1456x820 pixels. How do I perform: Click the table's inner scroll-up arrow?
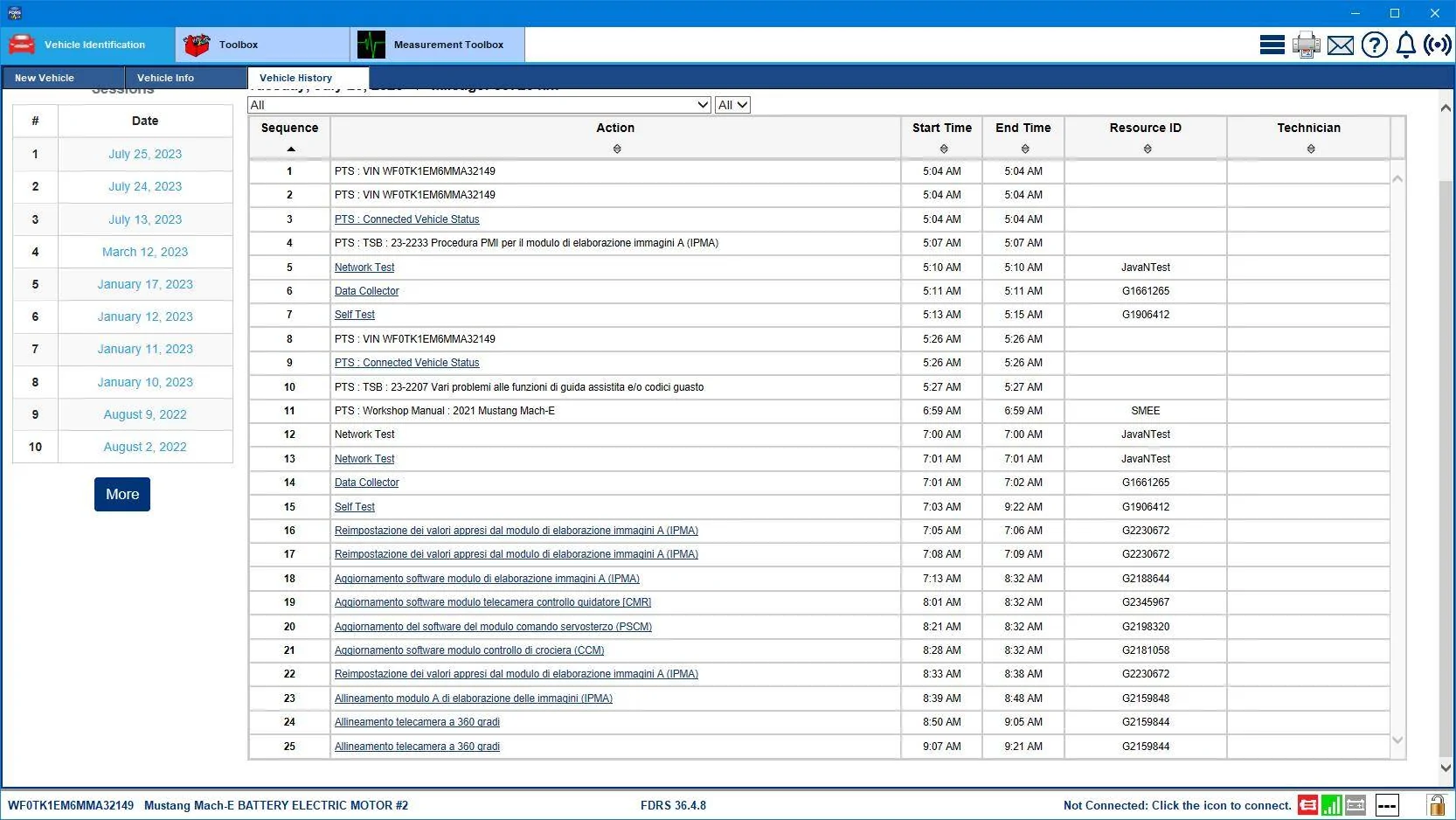1397,178
